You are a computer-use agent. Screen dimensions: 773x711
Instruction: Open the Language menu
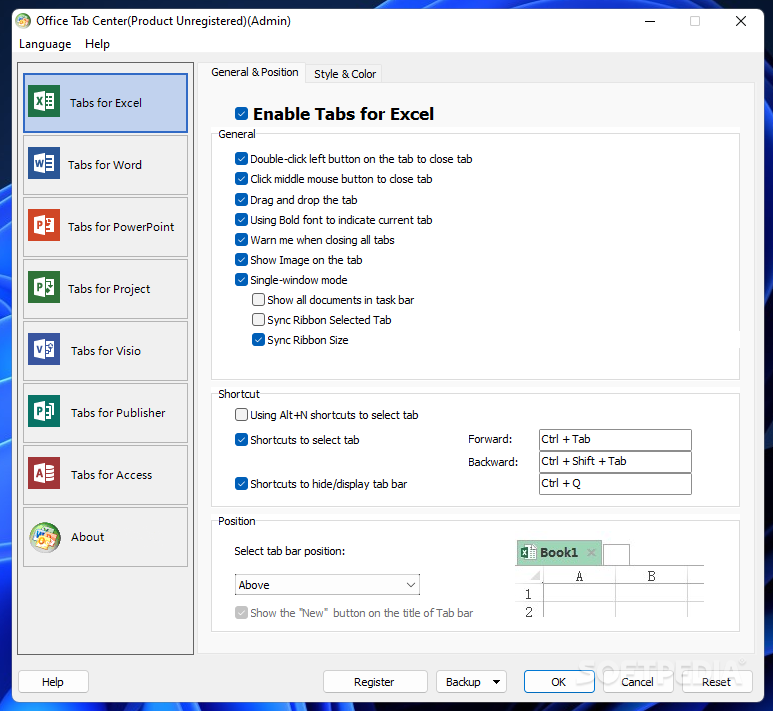click(45, 44)
